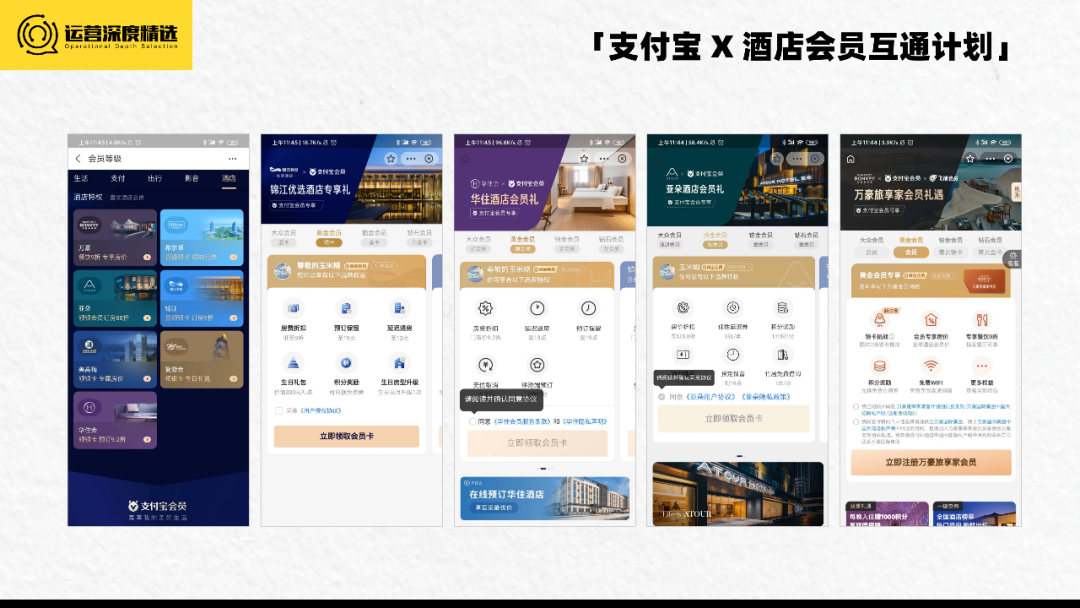The image size is (1080, 608).
Task: Open 亚朵隐私政策 link
Action: (x=766, y=397)
